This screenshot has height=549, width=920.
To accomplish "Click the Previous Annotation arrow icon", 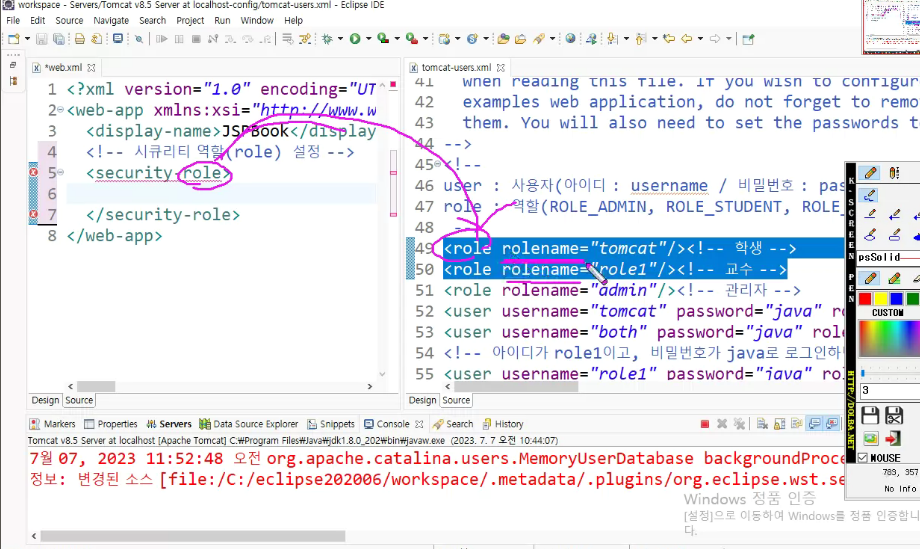I will (x=641, y=39).
